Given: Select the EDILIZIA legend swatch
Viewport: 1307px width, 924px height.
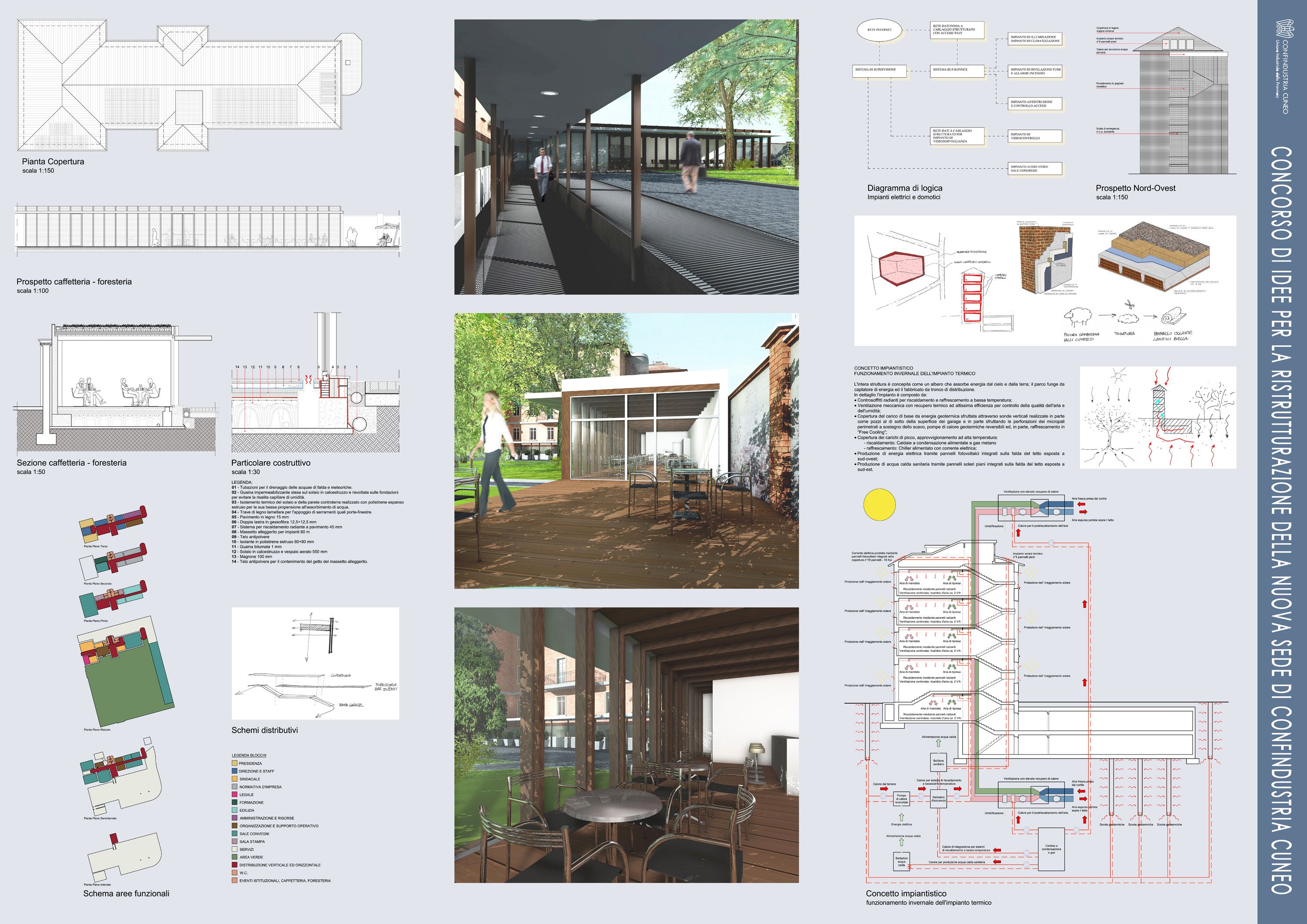Looking at the screenshot, I should 235,810.
